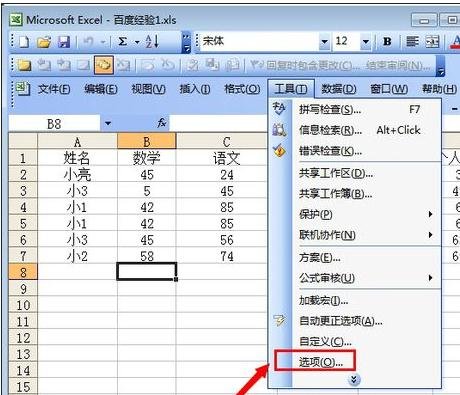This screenshot has width=460, height=395.
Task: Choose 信息检索(R) from the menu
Action: [x=355, y=130]
